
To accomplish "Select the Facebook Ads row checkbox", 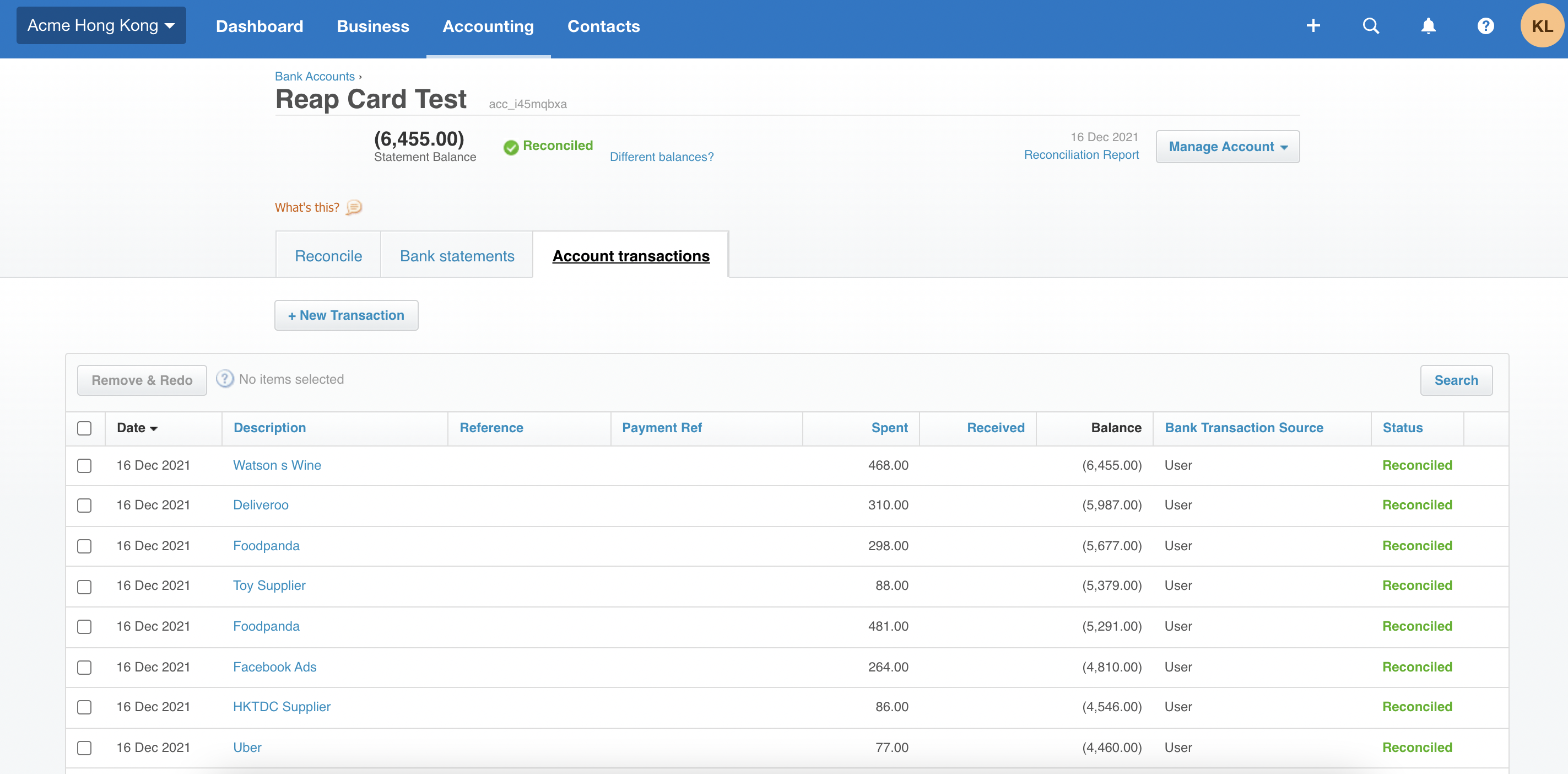I will tap(85, 667).
